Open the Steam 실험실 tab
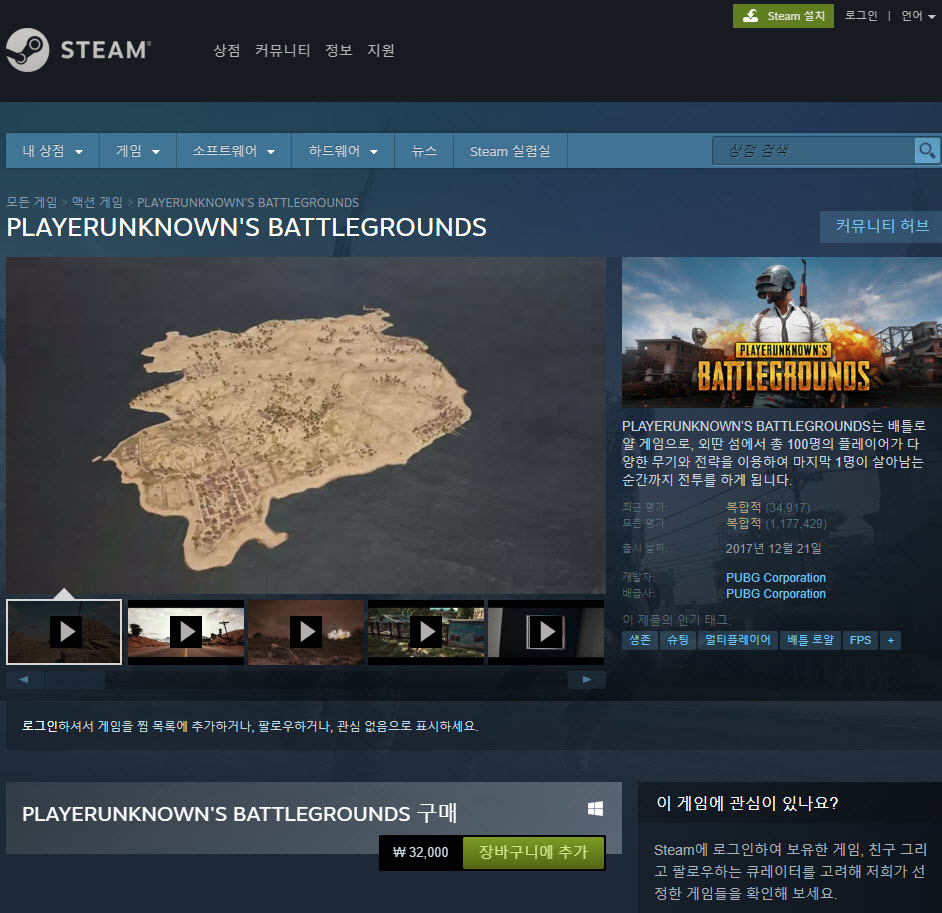The width and height of the screenshot is (942, 913). click(x=510, y=151)
